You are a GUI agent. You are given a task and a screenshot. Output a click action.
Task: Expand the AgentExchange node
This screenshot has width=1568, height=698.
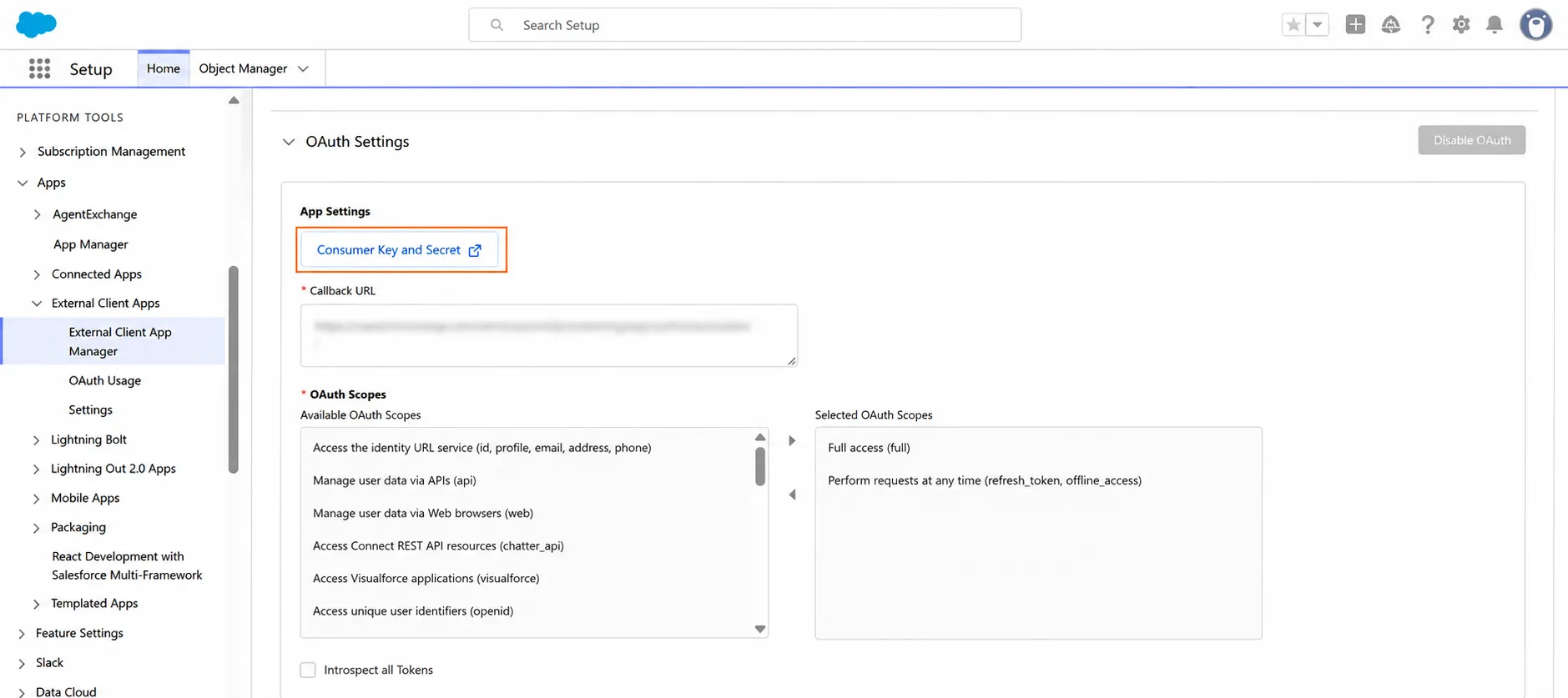click(38, 214)
